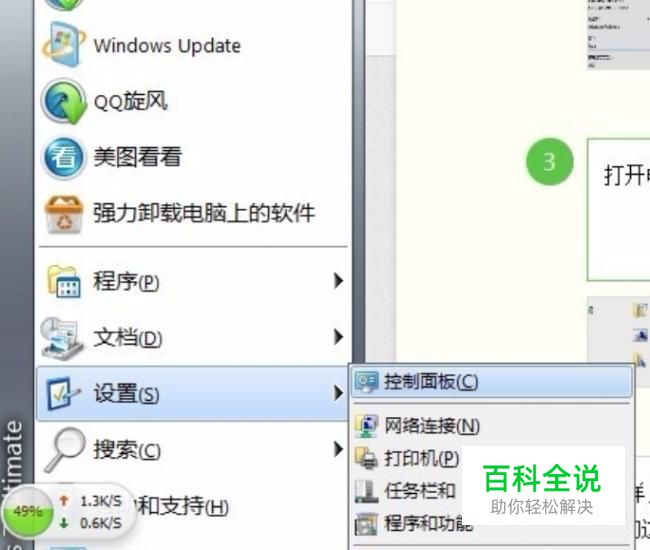Expand the 程序(P) submenu arrow
650x550 pixels.
coord(338,281)
